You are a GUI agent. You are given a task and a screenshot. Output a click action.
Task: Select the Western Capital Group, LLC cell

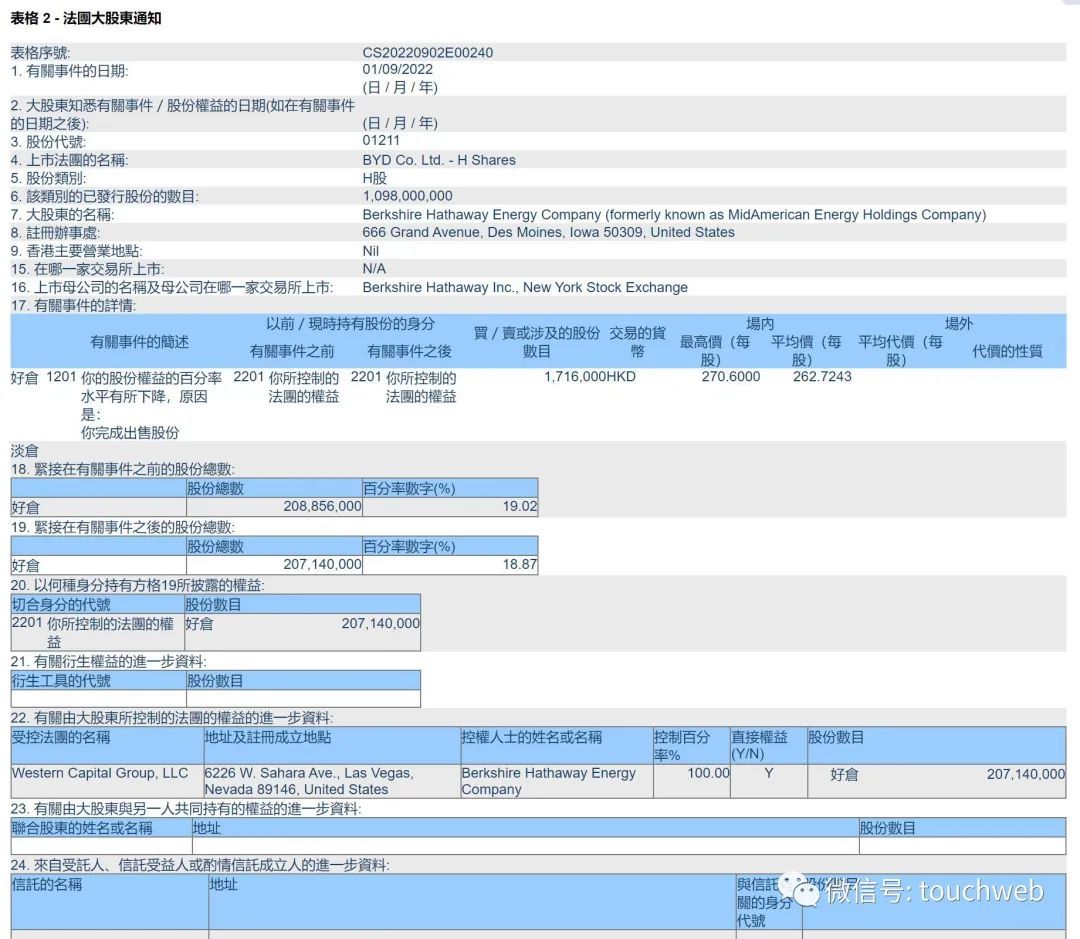(x=100, y=773)
